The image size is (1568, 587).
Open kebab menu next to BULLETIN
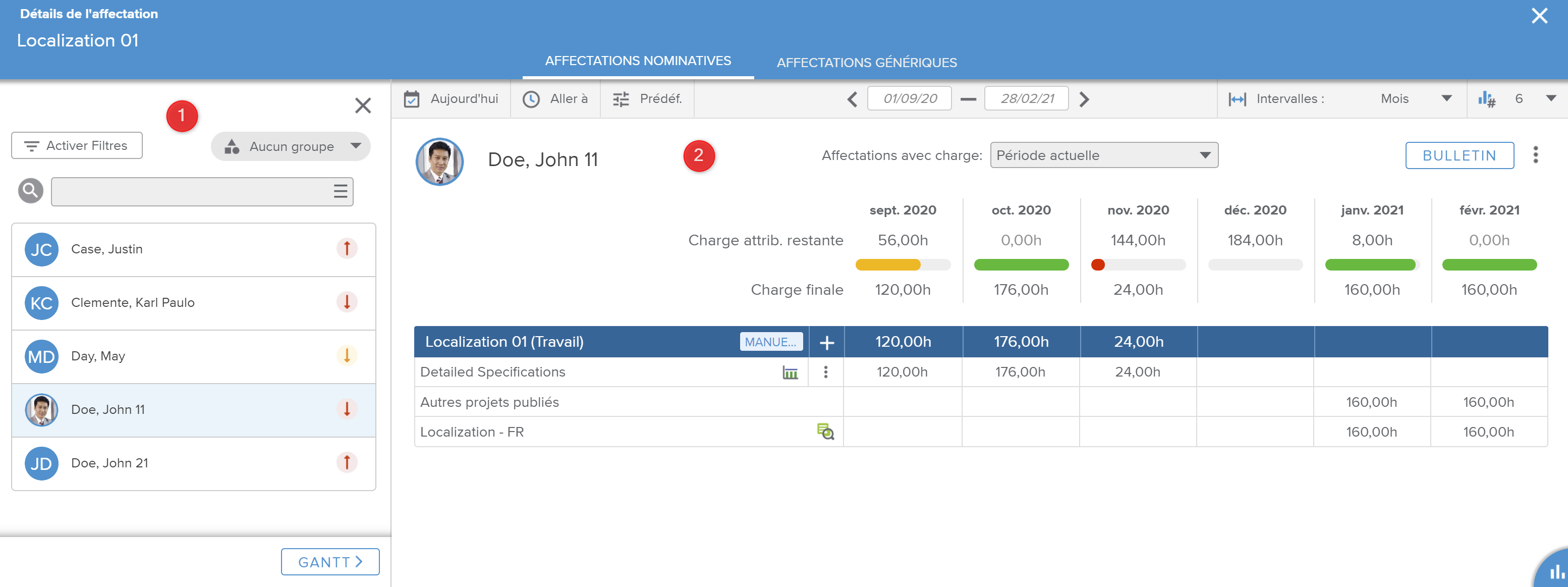coord(1535,155)
